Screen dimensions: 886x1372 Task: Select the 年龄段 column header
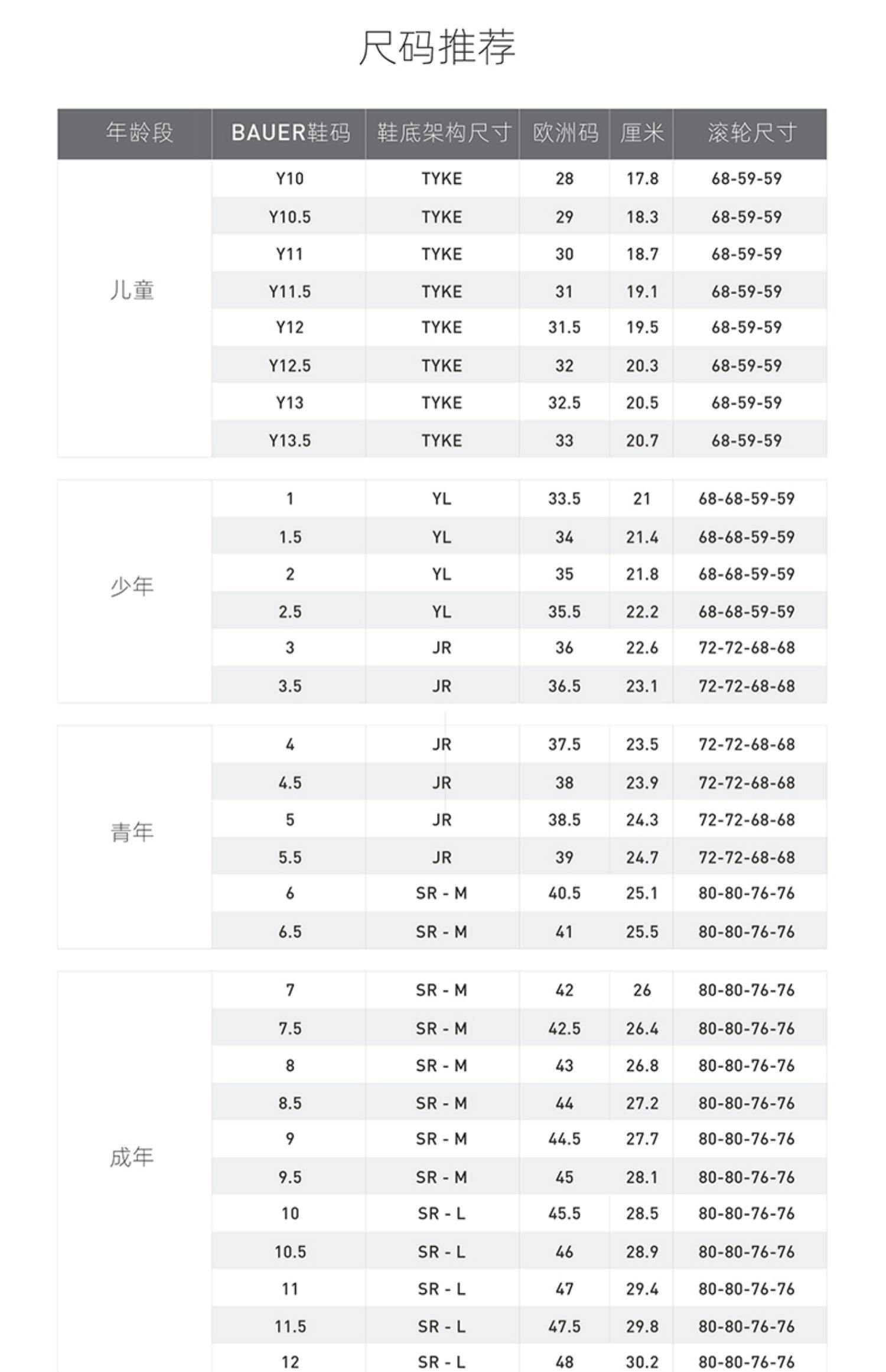point(139,133)
